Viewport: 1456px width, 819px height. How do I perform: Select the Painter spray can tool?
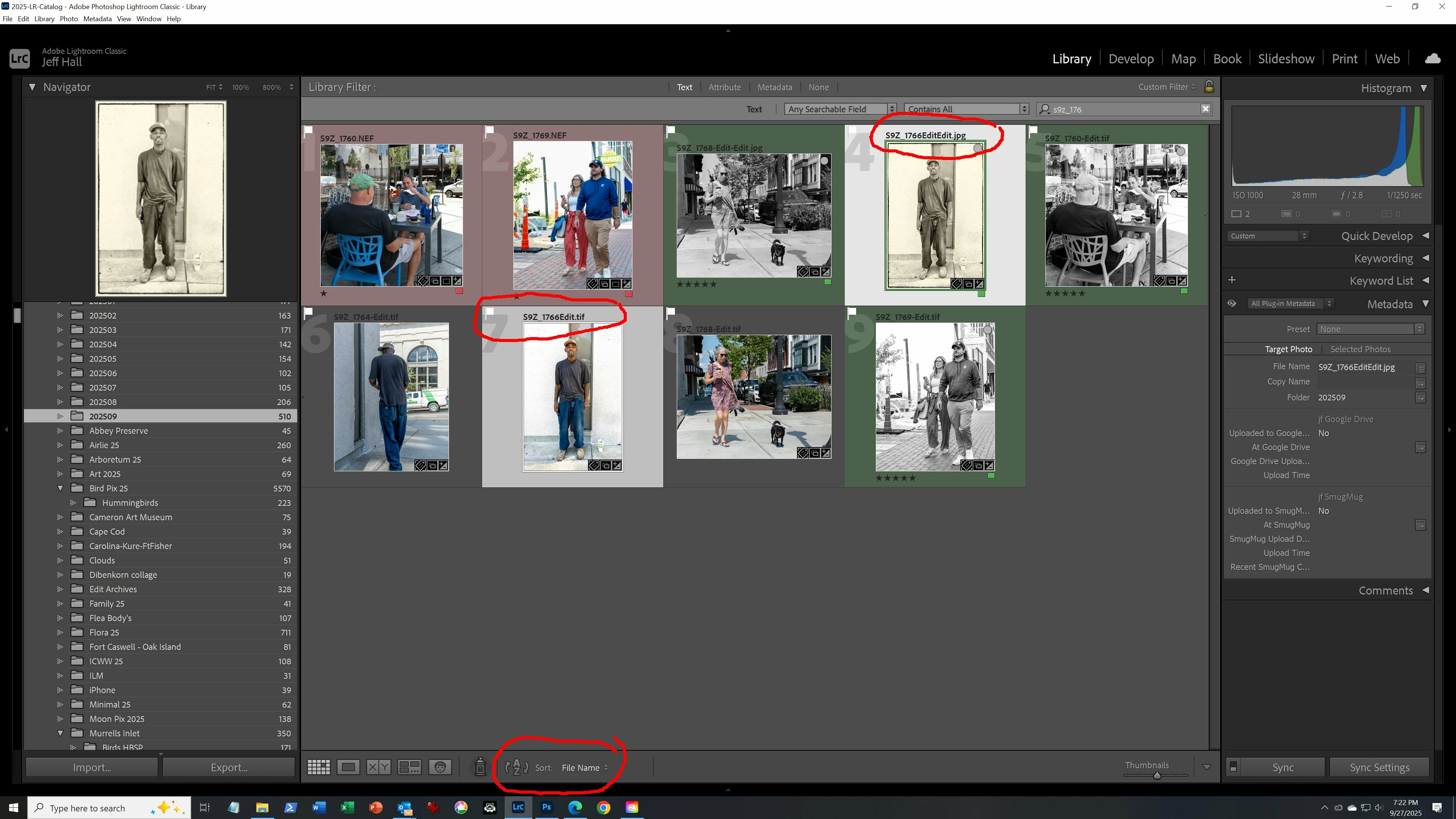tap(480, 767)
